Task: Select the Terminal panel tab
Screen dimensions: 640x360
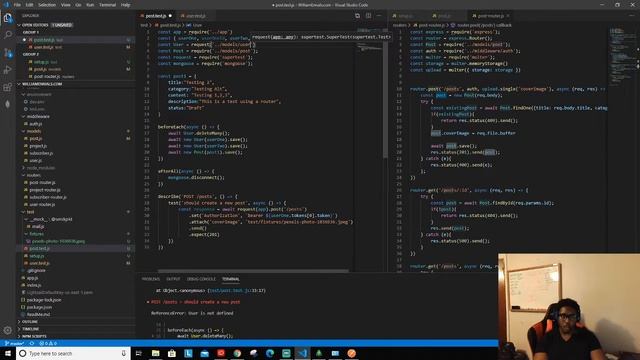Action: 231,279
